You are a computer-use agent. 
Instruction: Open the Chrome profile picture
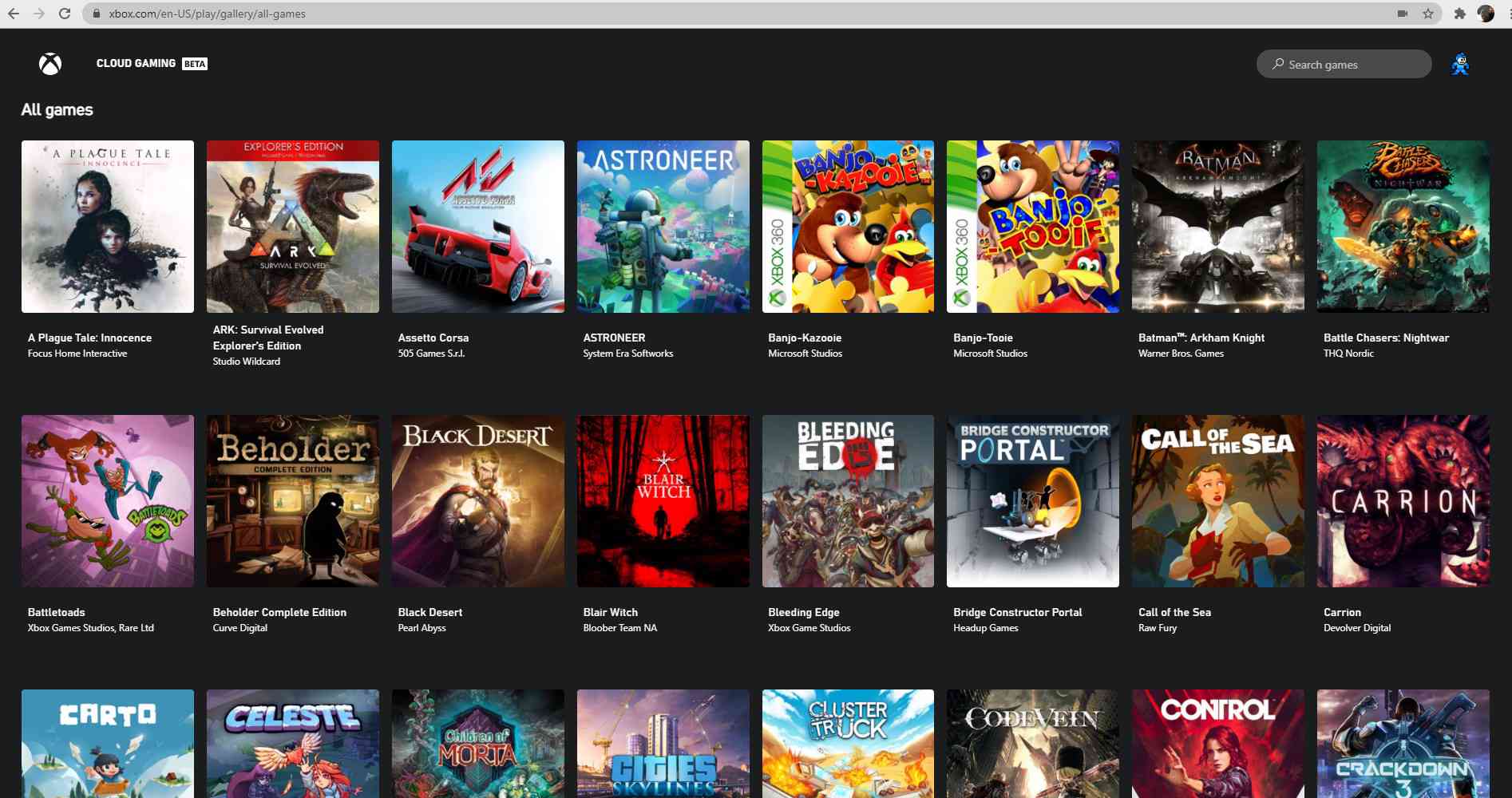[1486, 14]
